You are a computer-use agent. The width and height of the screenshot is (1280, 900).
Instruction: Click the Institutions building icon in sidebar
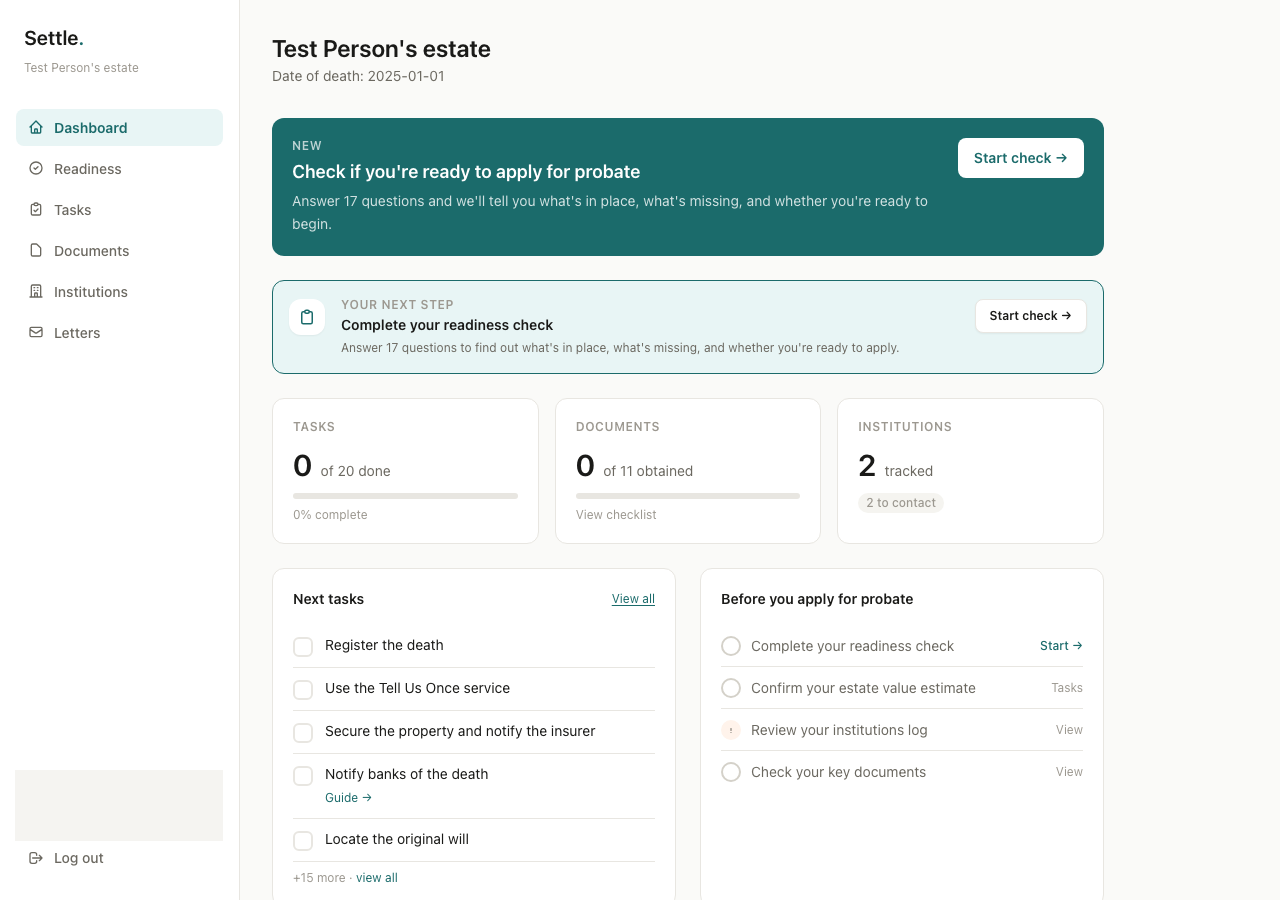pyautogui.click(x=36, y=291)
